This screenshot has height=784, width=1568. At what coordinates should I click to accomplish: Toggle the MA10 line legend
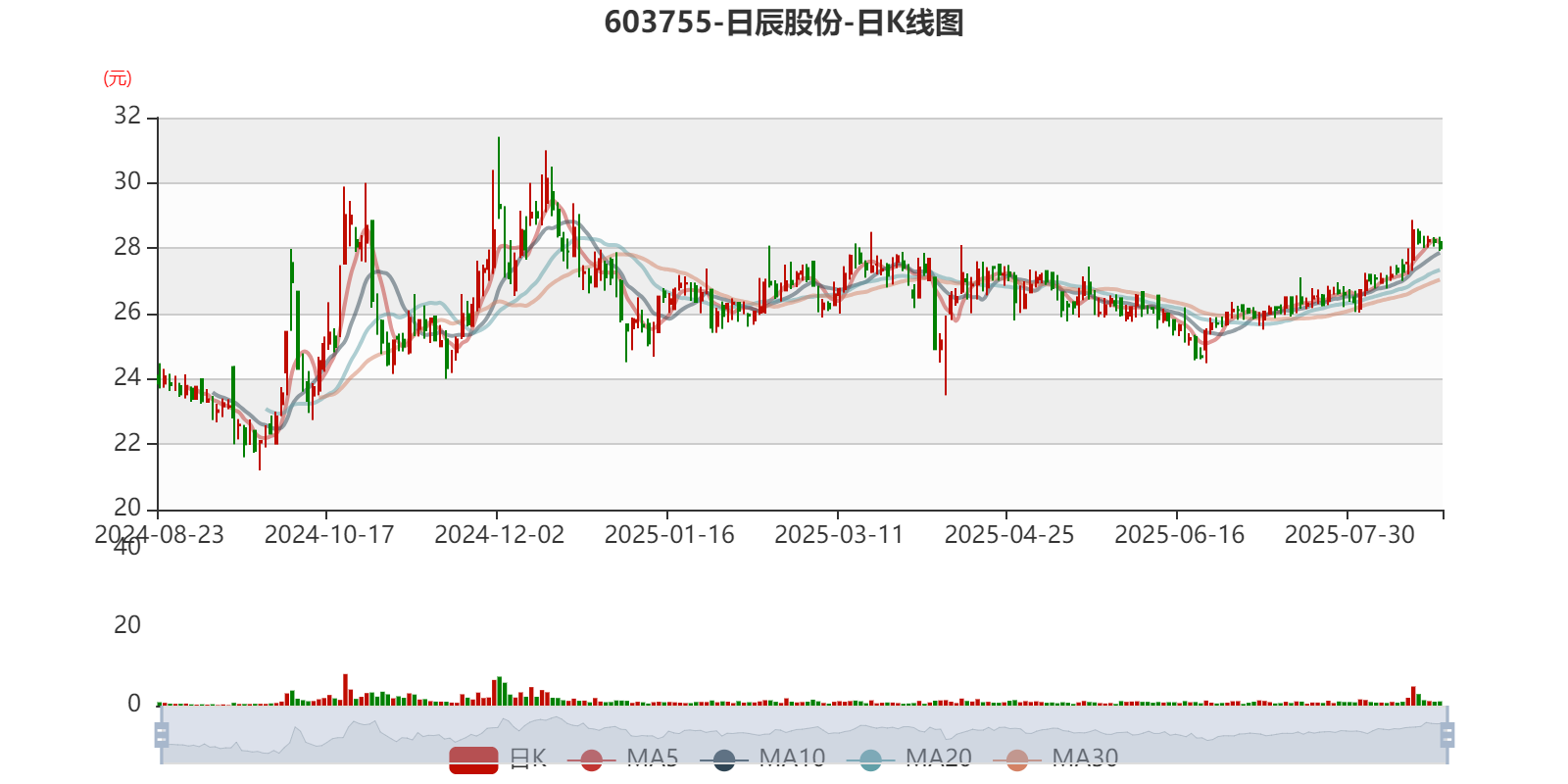(x=762, y=759)
